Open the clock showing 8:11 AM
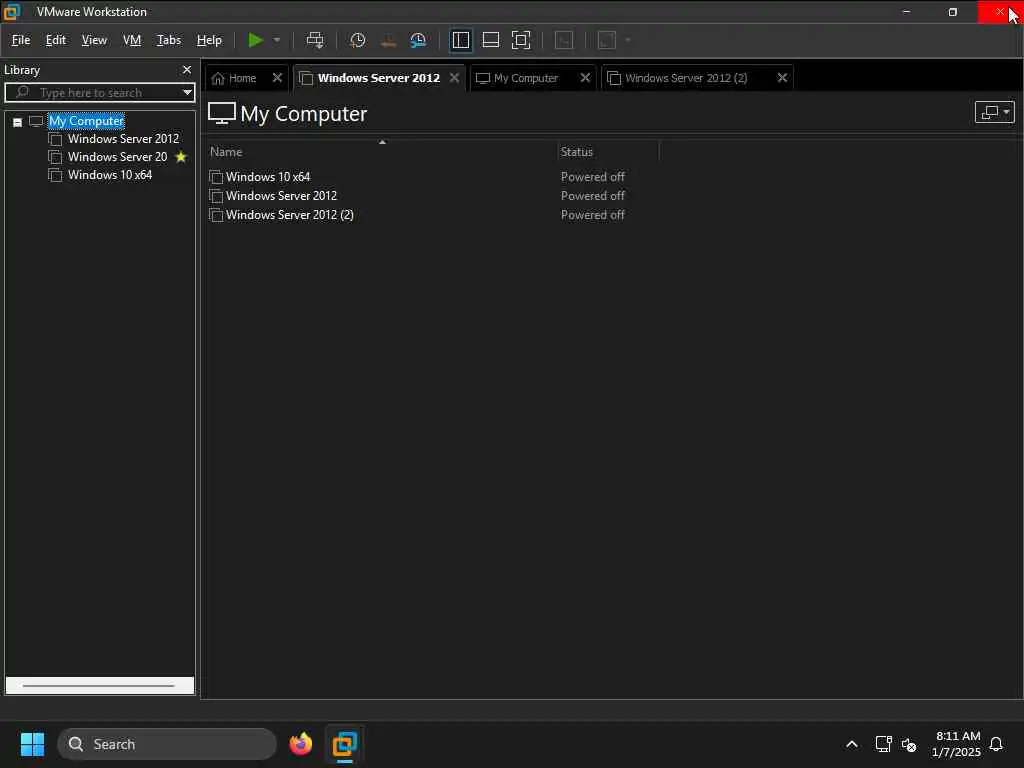 click(x=956, y=744)
